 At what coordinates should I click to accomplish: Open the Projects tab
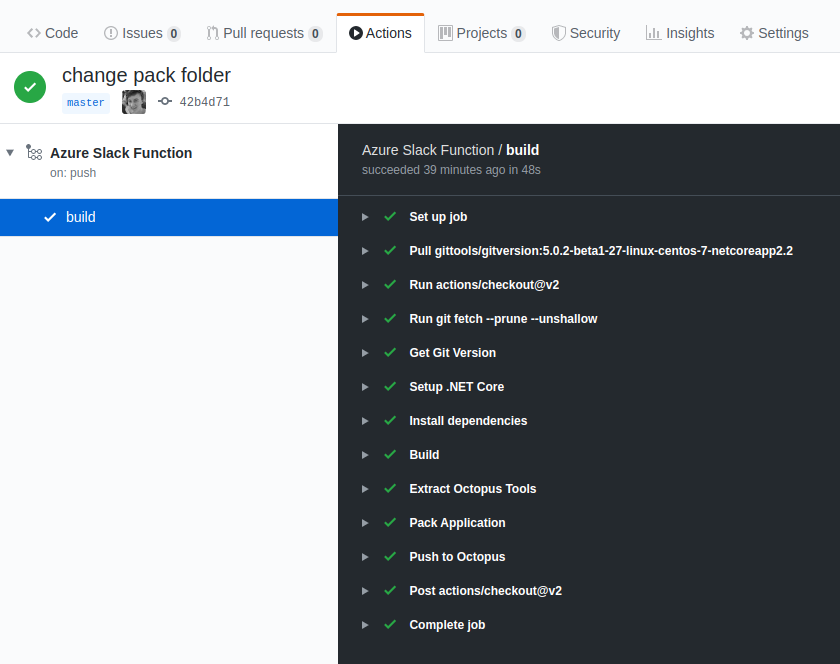(x=482, y=33)
